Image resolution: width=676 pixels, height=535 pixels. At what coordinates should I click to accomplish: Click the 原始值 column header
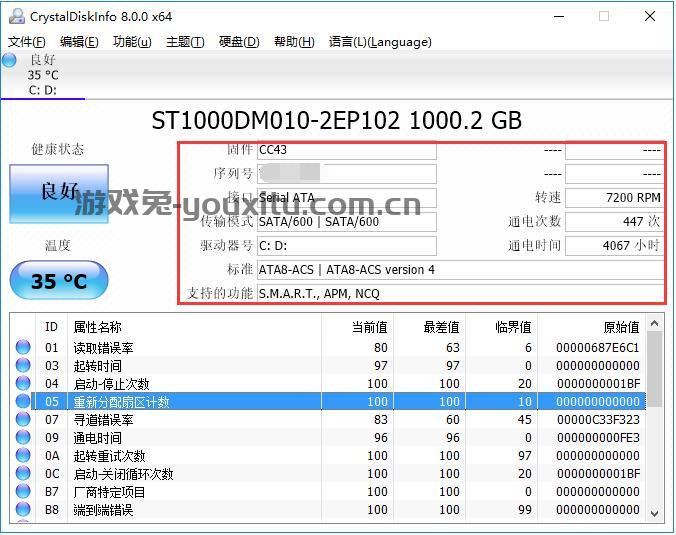[592, 327]
